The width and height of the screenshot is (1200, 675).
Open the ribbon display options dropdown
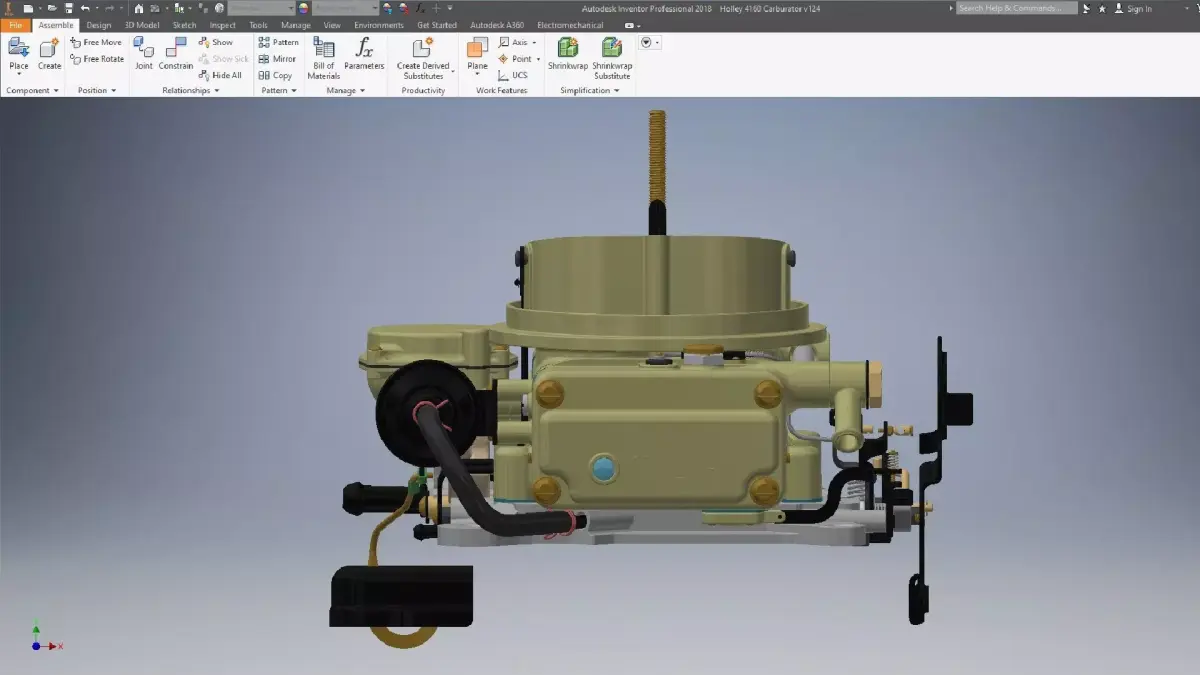[633, 25]
